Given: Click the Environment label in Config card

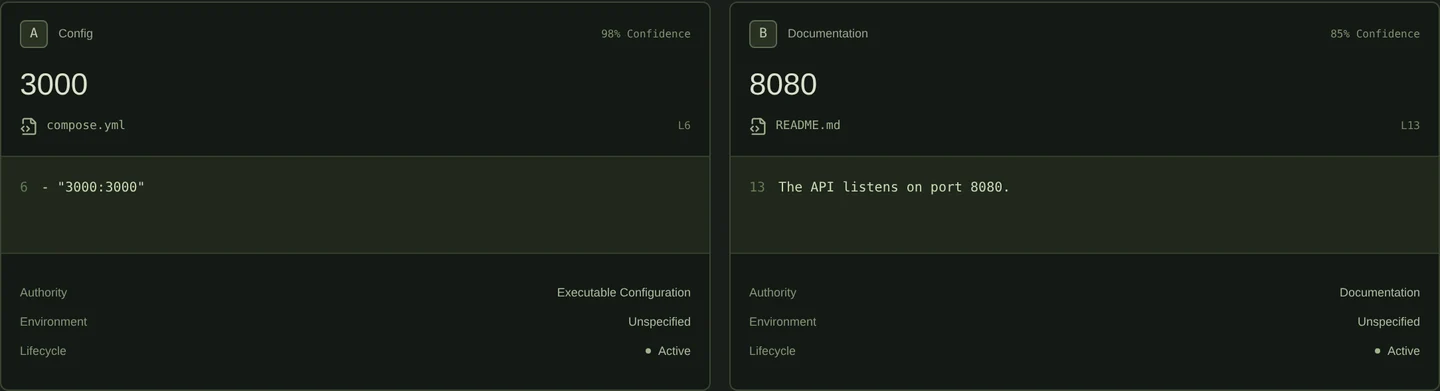Looking at the screenshot, I should tap(54, 322).
